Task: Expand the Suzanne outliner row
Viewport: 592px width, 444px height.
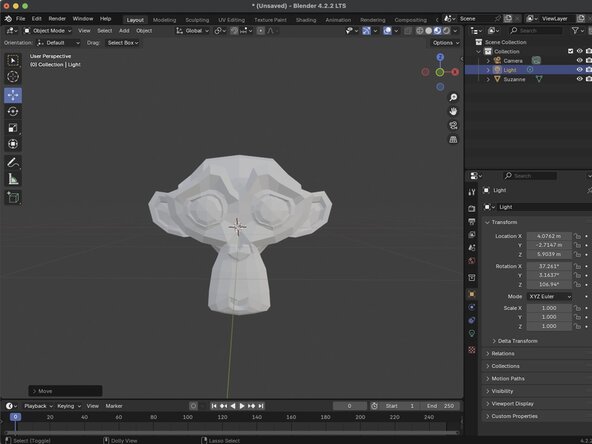Action: 488,79
